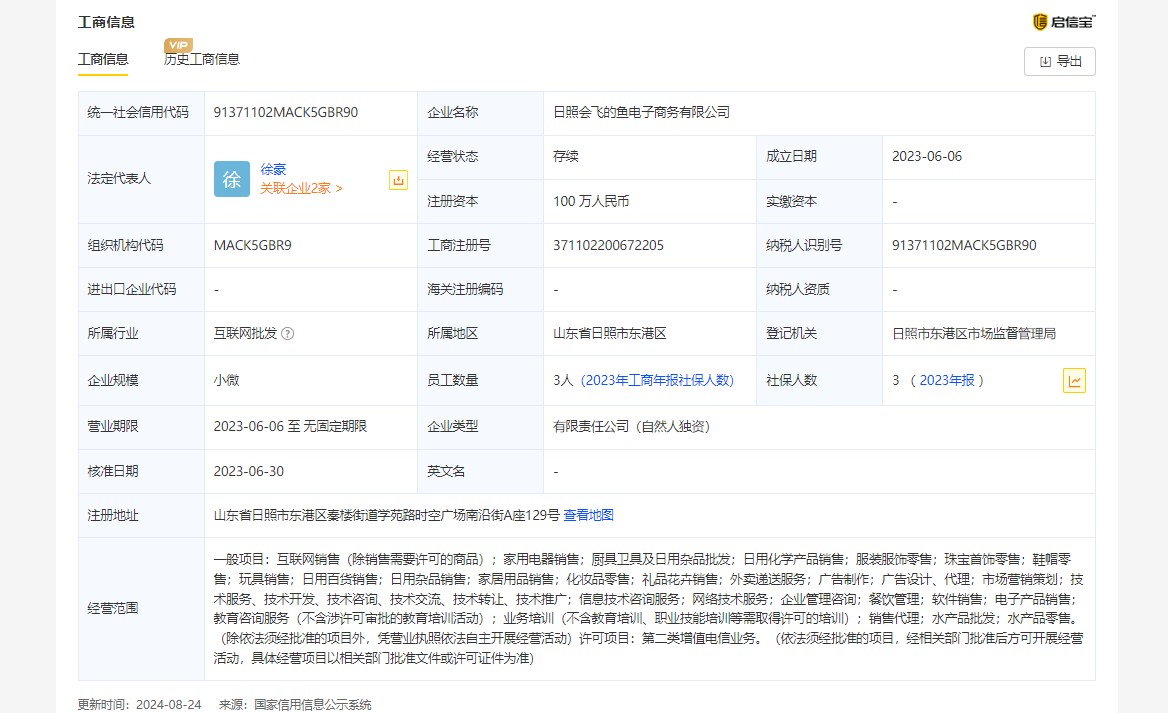This screenshot has width=1168, height=713.
Task: Click the 所属地区 label
Action: [453, 333]
